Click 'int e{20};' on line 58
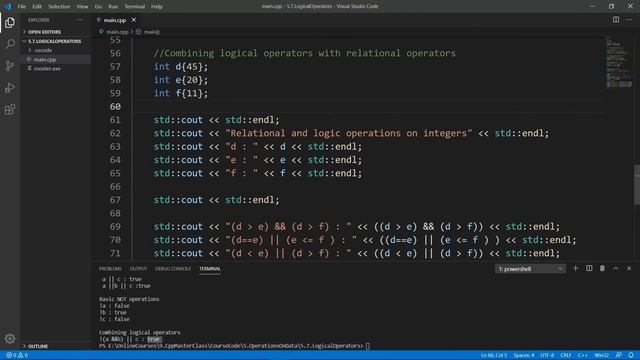 tap(181, 80)
